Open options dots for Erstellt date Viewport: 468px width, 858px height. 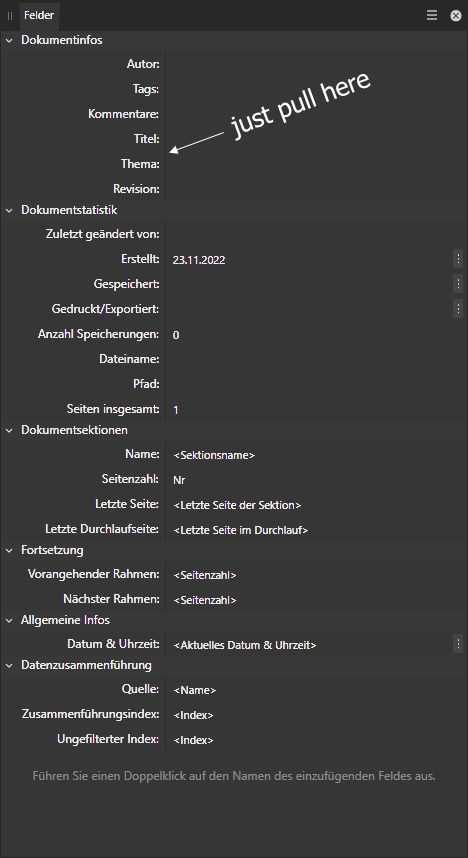(458, 259)
